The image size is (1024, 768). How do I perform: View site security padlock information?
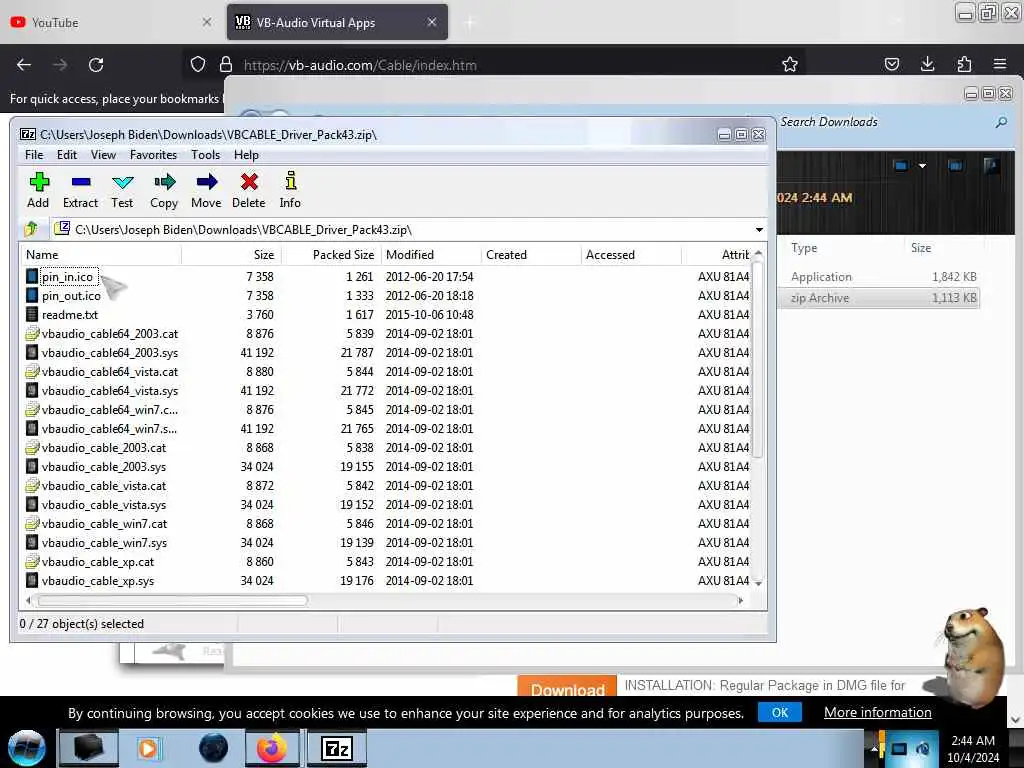tap(226, 65)
